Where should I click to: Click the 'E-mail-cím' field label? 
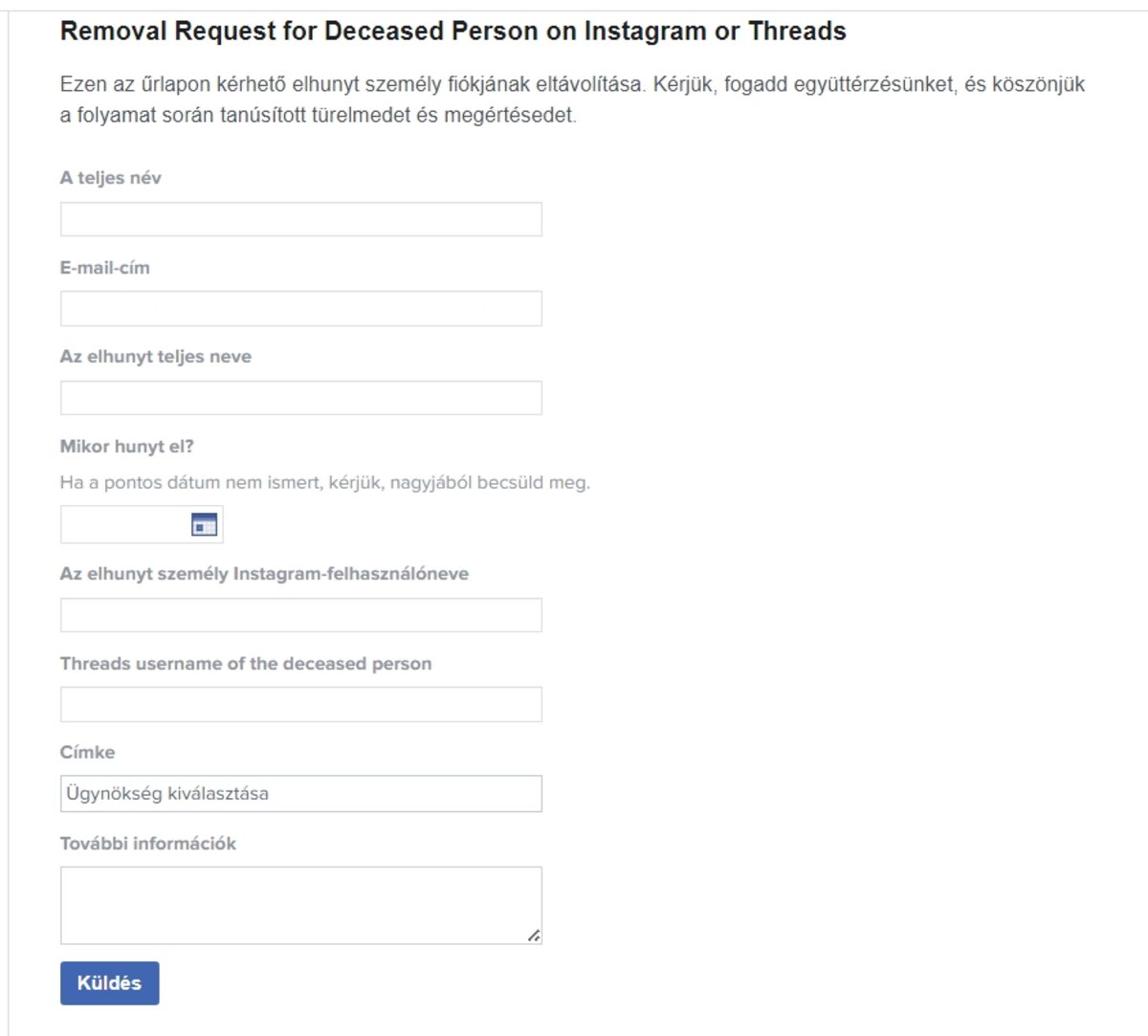pyautogui.click(x=104, y=268)
